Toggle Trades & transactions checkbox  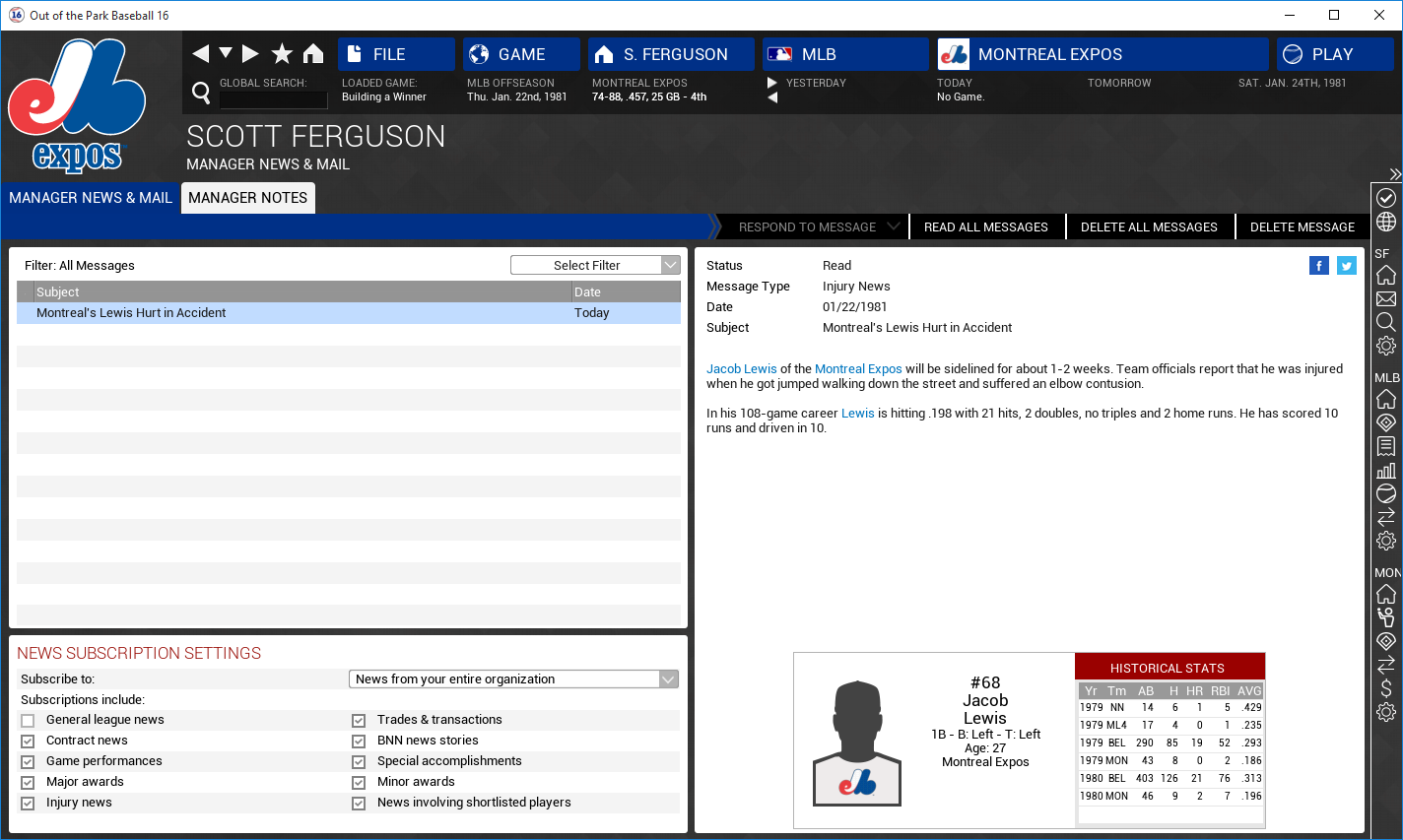coord(359,721)
